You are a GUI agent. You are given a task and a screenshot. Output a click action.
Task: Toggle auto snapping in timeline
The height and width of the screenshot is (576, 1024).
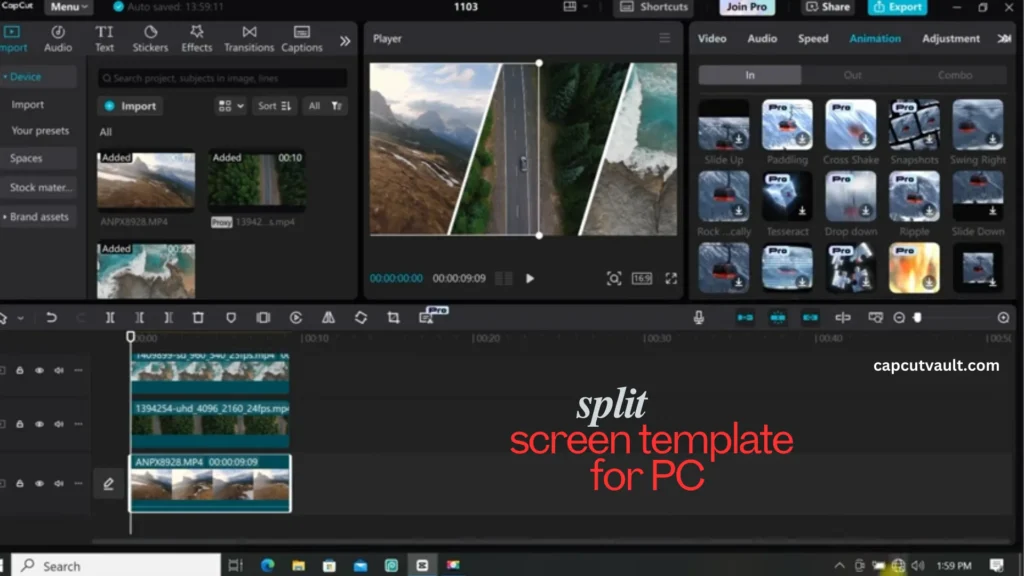778,317
